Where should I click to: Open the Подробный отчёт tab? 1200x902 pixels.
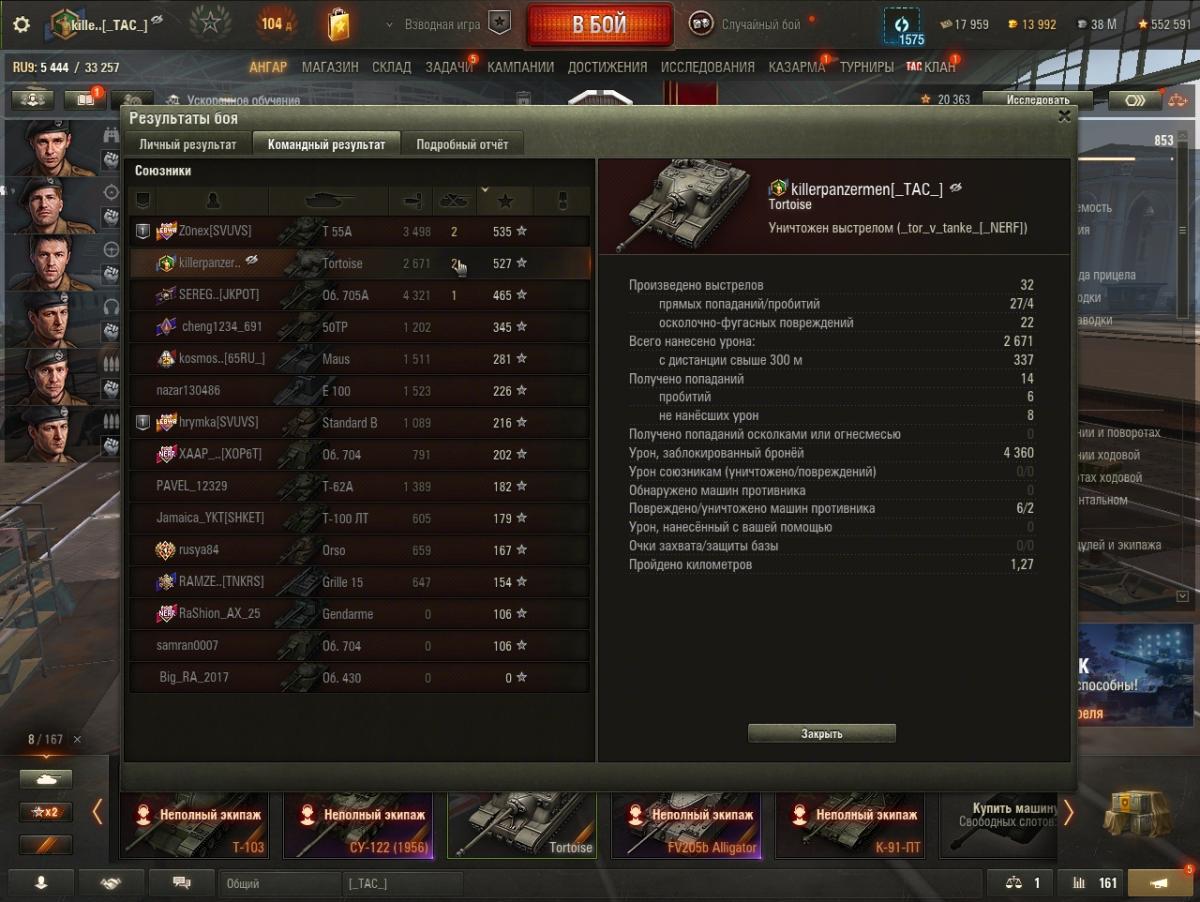[x=462, y=144]
